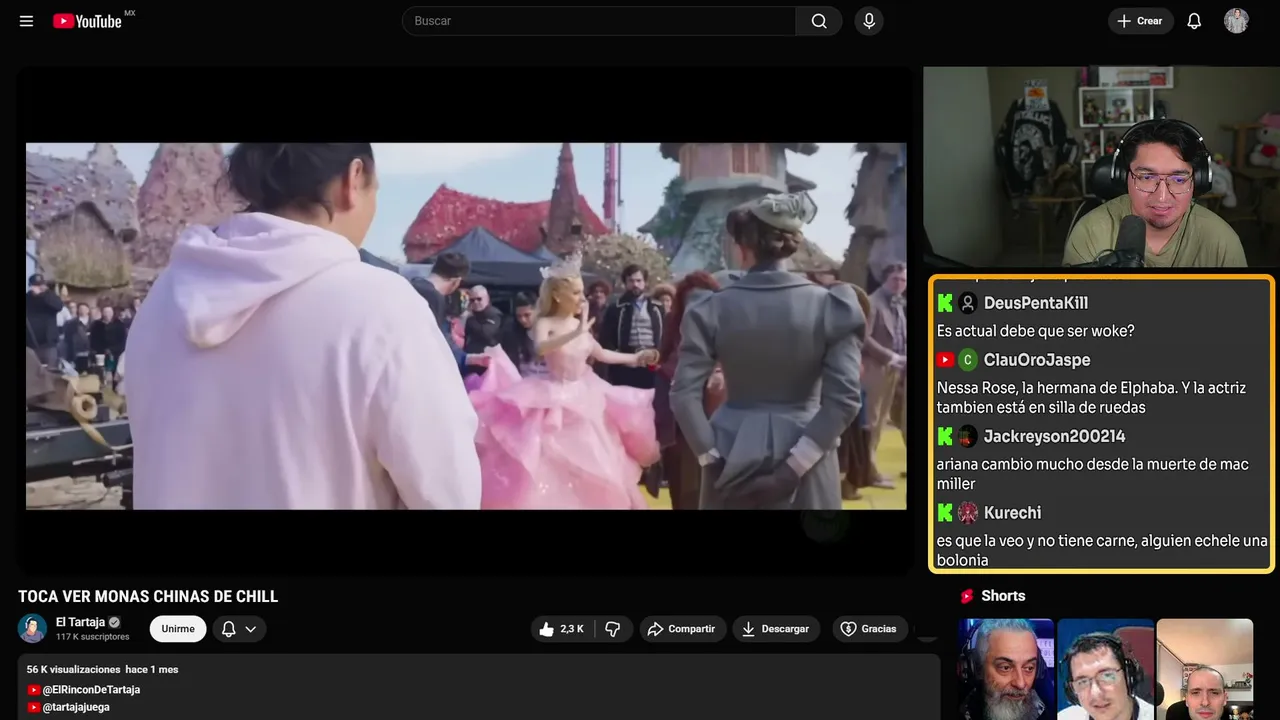Open the account avatar menu
The image size is (1280, 720).
click(1236, 21)
